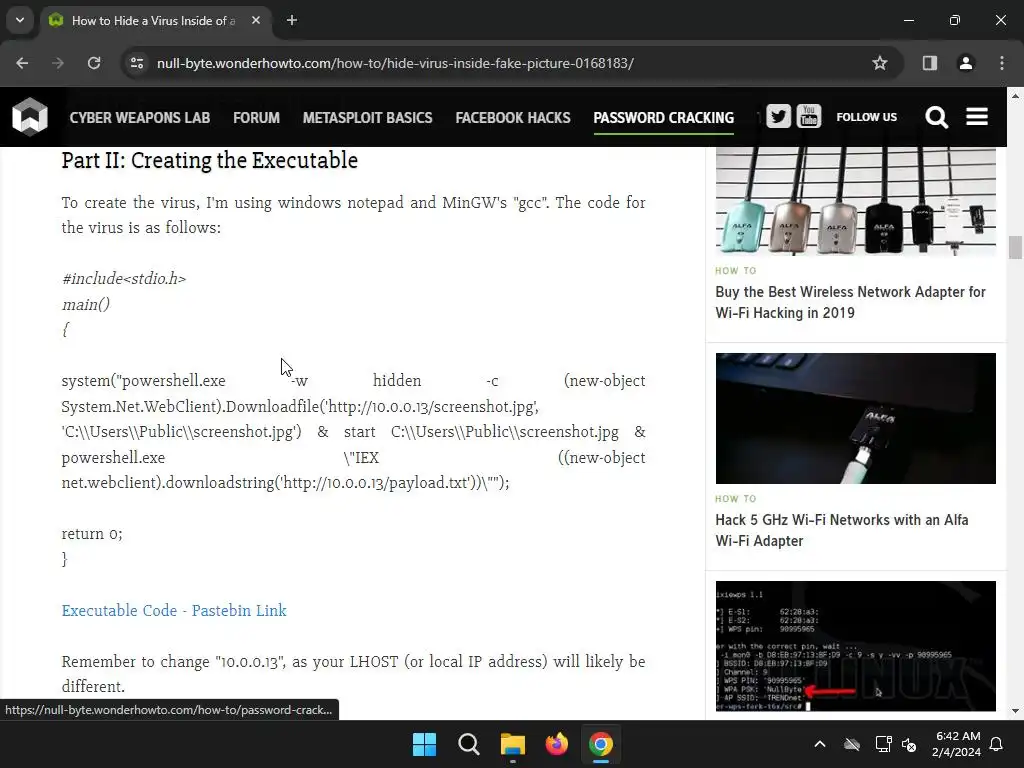1024x768 pixels.
Task: Open the Chrome profile icon
Action: tap(965, 63)
